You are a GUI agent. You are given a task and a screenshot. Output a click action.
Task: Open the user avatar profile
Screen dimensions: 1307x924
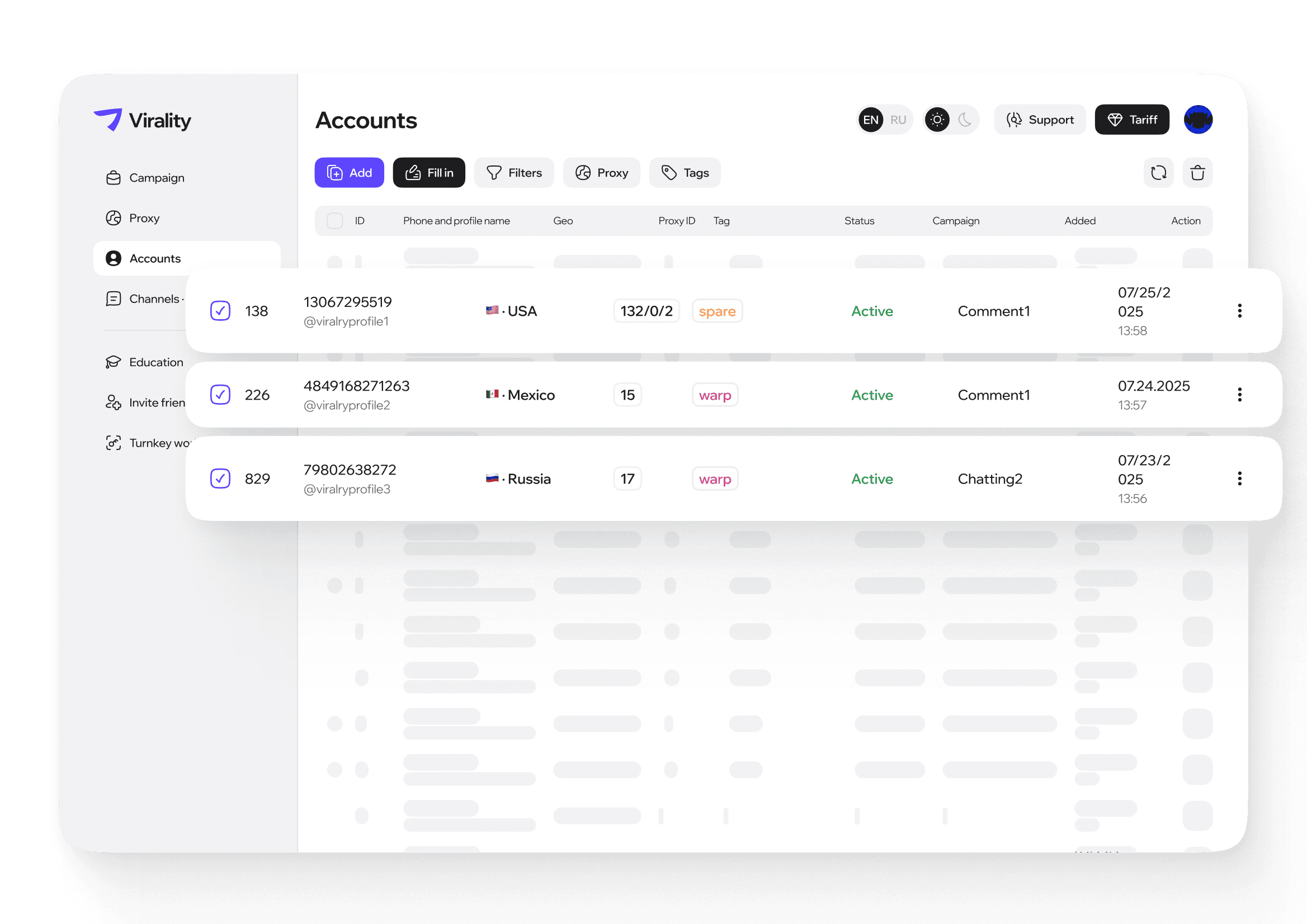tap(1198, 120)
